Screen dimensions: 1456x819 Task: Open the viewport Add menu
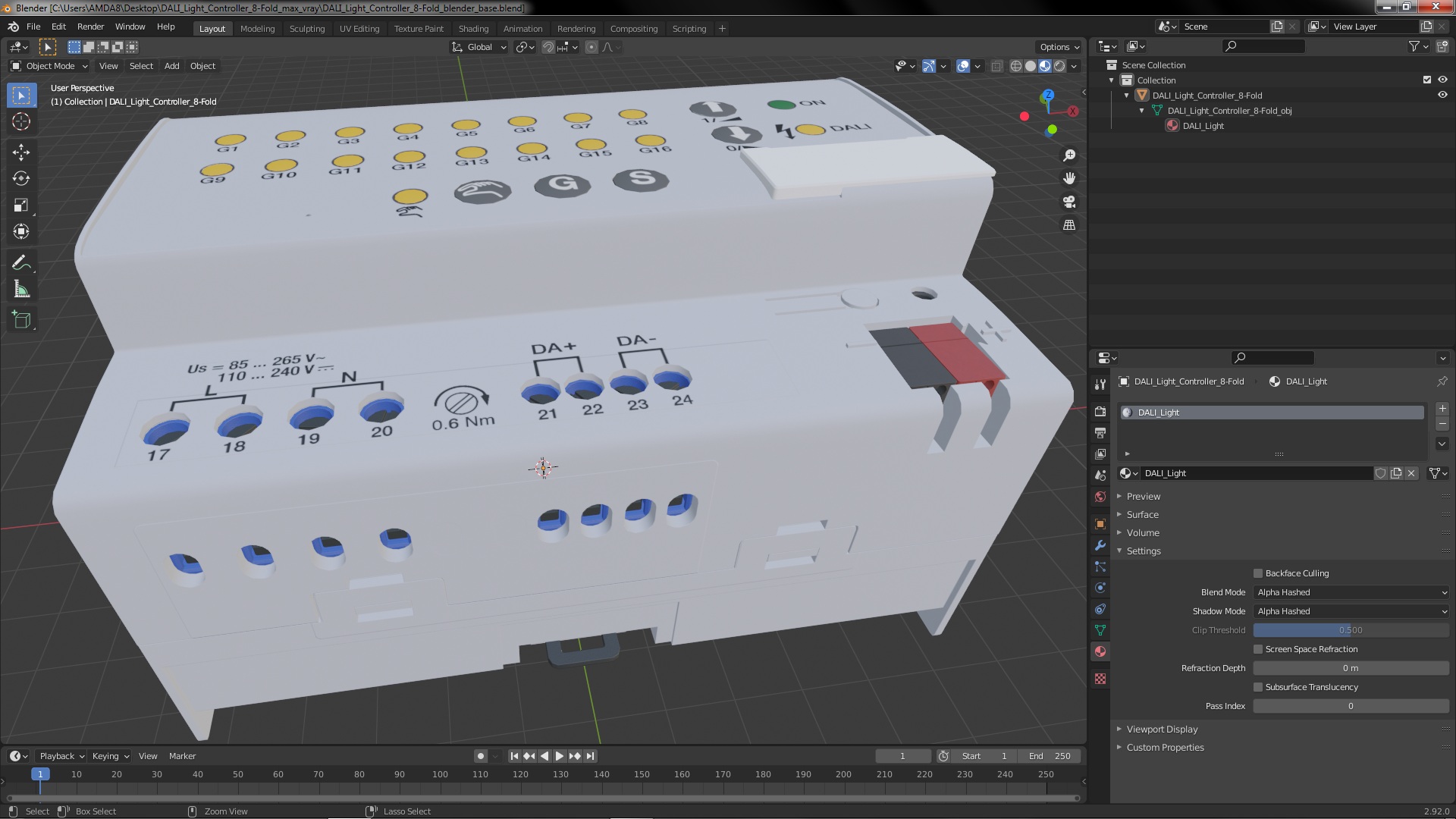point(172,66)
